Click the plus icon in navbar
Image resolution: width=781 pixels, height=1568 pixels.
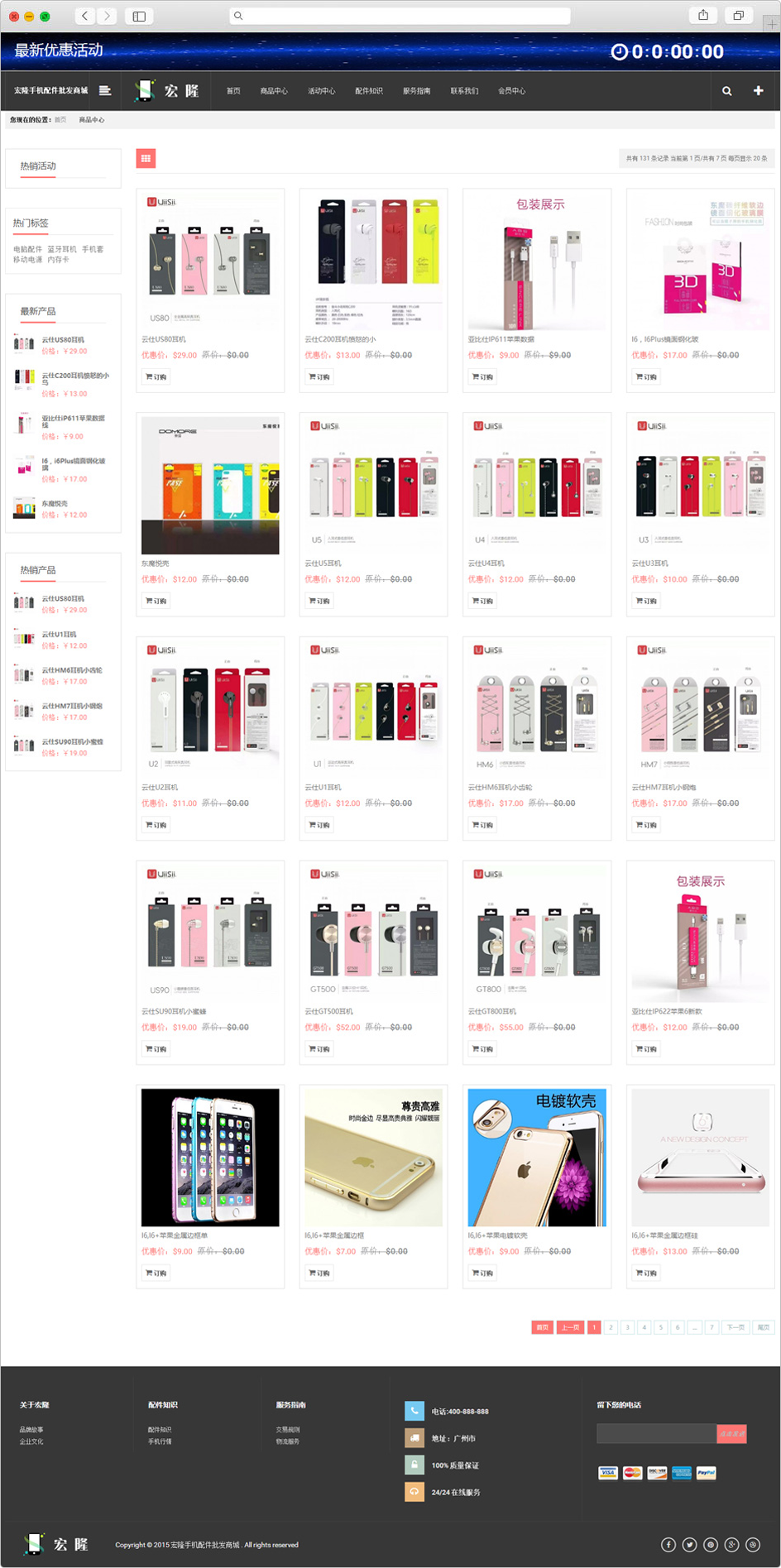tap(758, 91)
